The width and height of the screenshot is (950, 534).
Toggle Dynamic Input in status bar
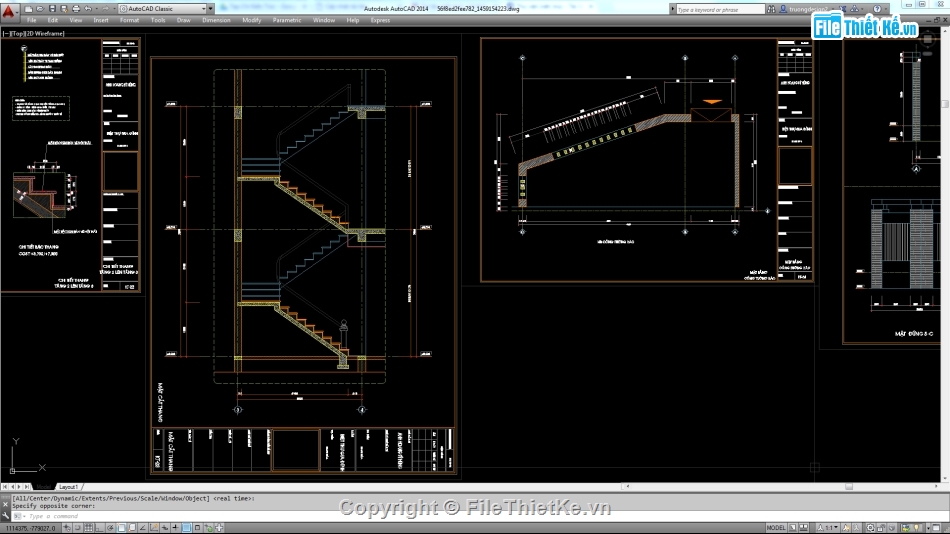165,528
